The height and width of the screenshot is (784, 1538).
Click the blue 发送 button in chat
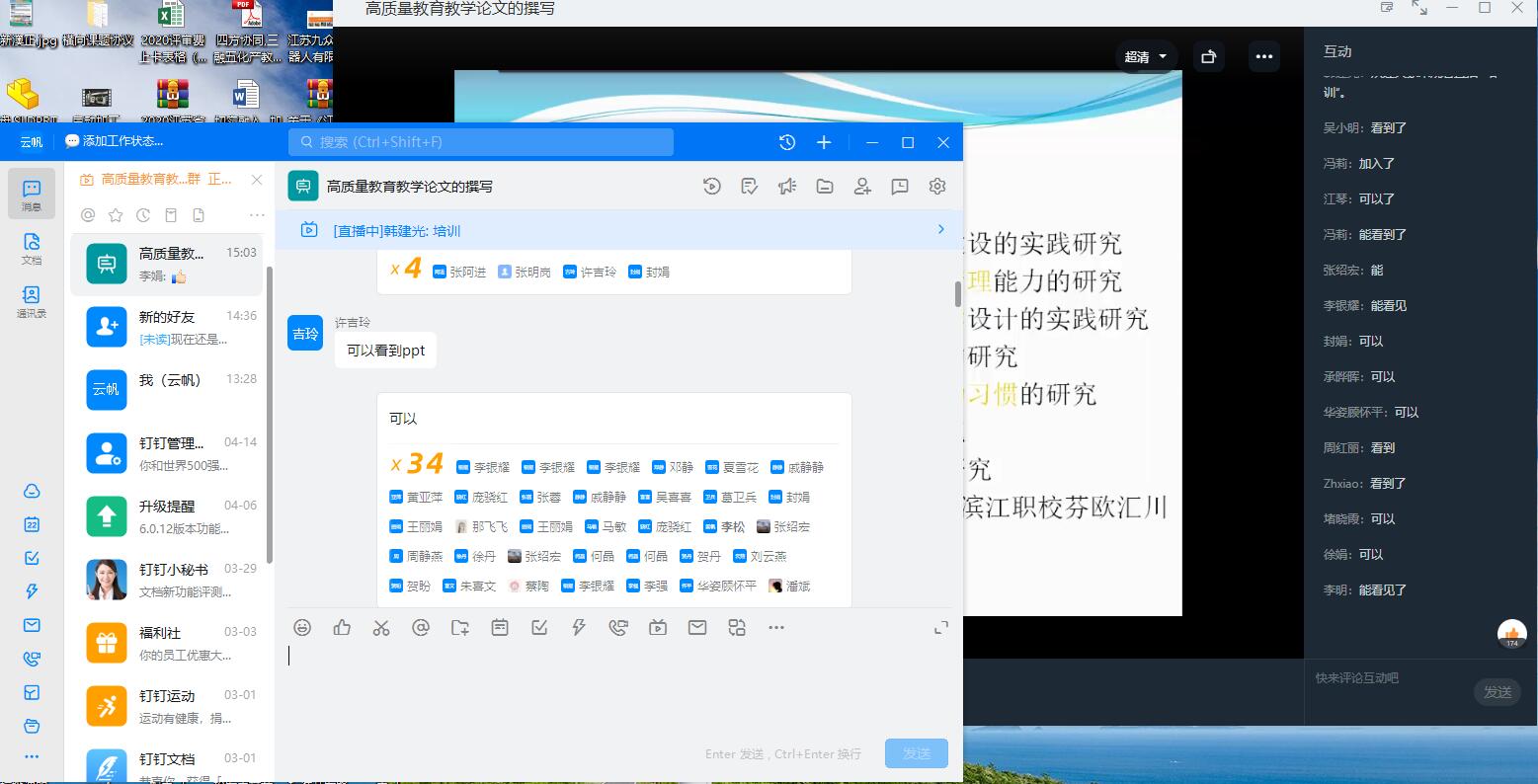(x=916, y=753)
